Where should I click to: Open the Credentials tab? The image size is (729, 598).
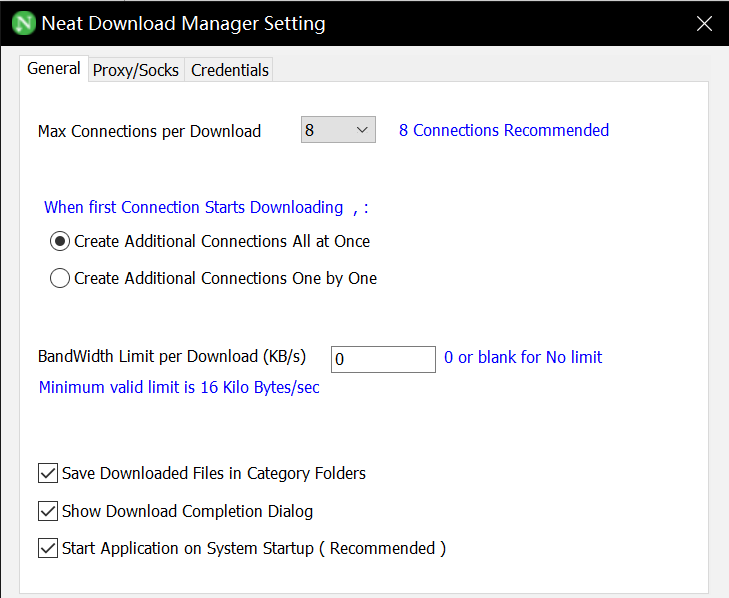pyautogui.click(x=230, y=70)
